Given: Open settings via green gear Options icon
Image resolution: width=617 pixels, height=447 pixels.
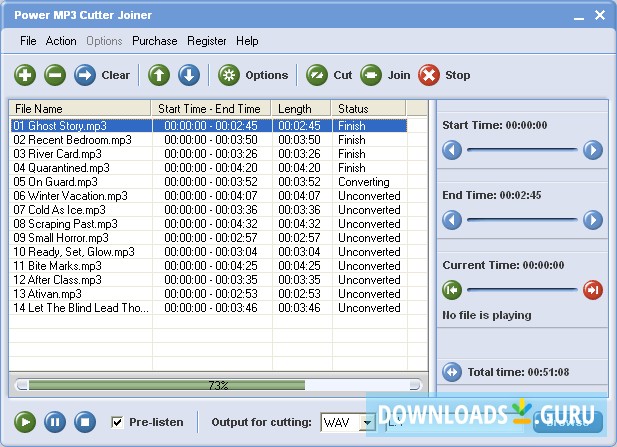Looking at the screenshot, I should coord(229,75).
